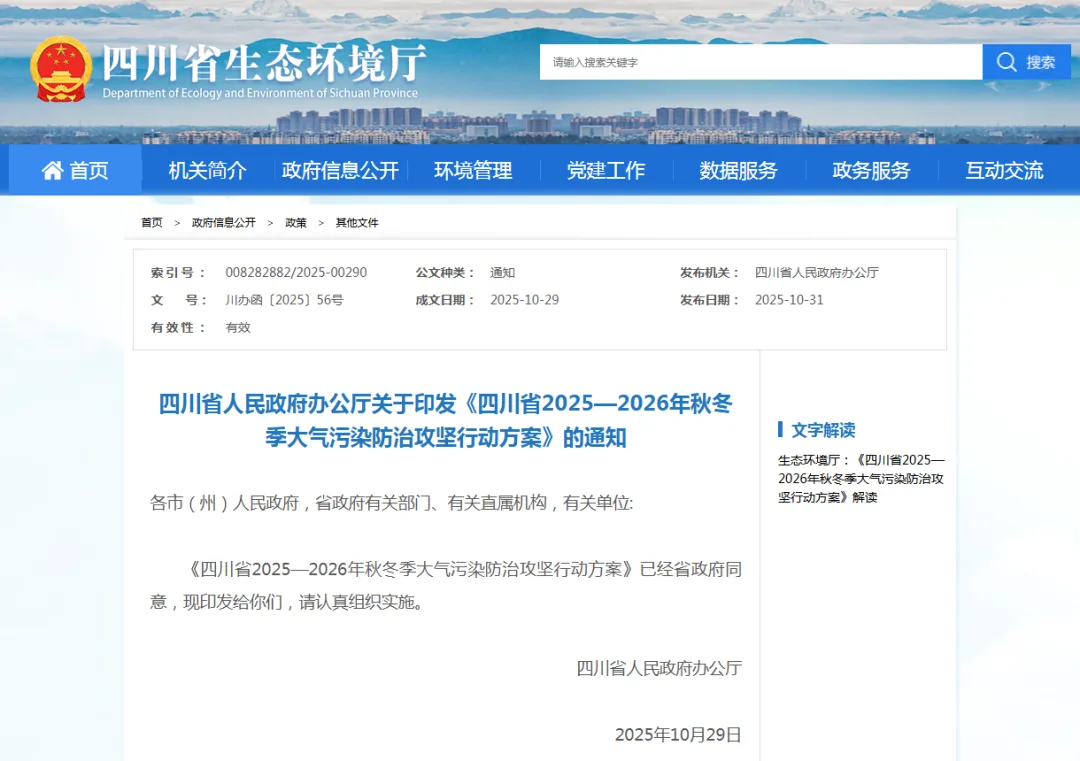Open the 政府信息公开 menu
1080x761 pixels.
[x=340, y=171]
